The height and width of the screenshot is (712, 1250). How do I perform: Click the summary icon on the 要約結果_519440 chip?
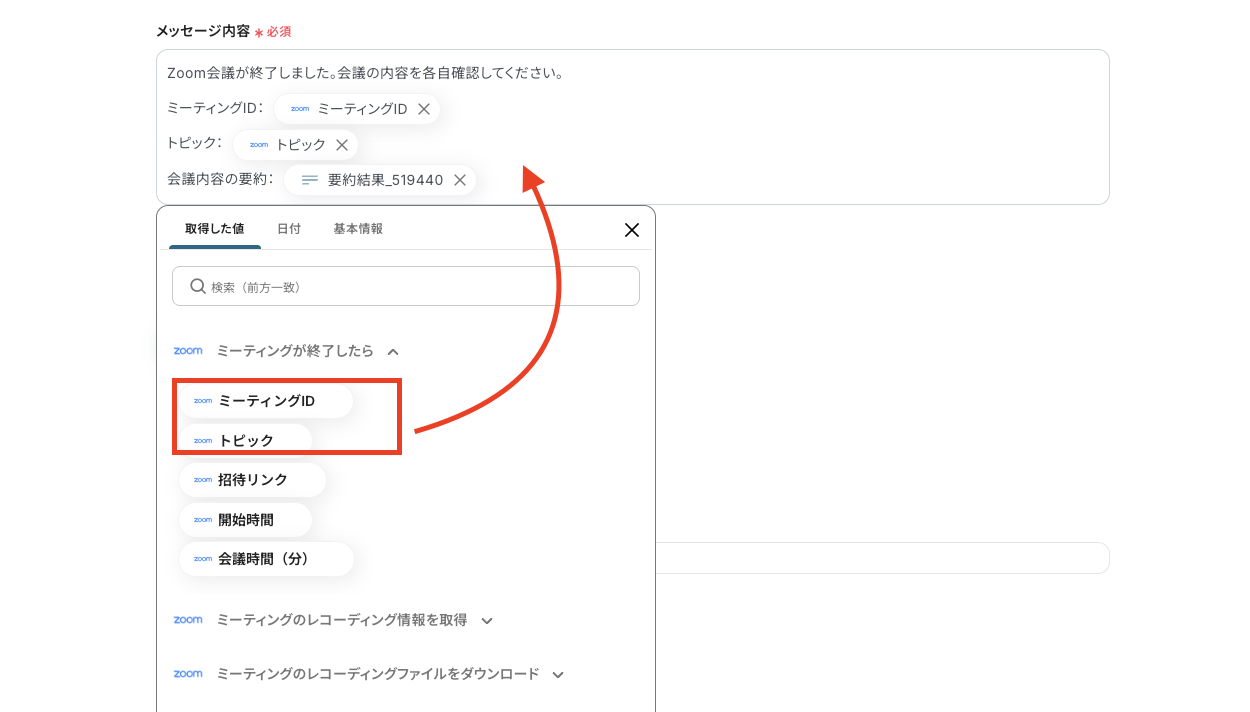[x=310, y=180]
